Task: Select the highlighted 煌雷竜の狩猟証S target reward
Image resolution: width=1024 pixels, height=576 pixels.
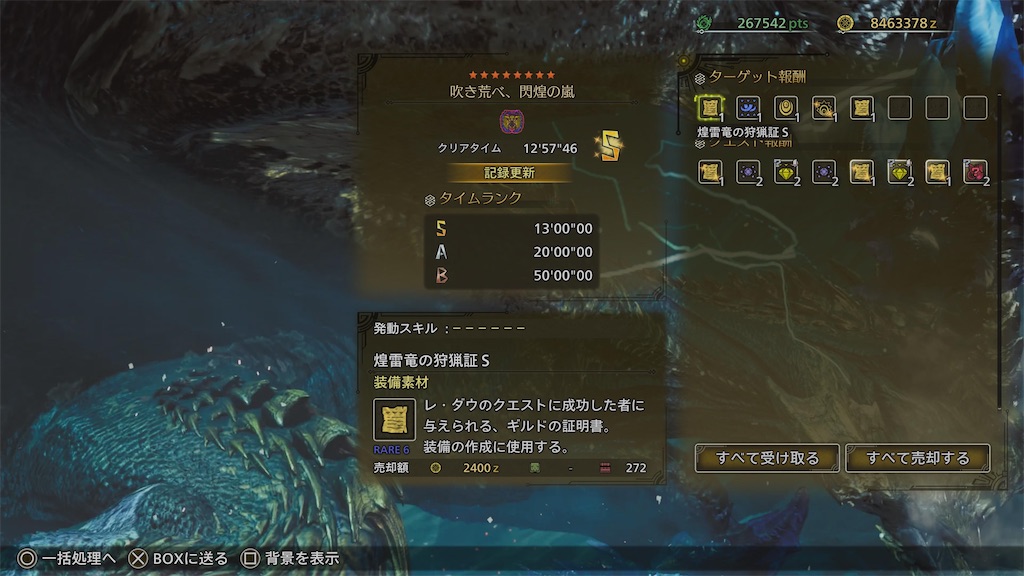Action: coord(710,108)
